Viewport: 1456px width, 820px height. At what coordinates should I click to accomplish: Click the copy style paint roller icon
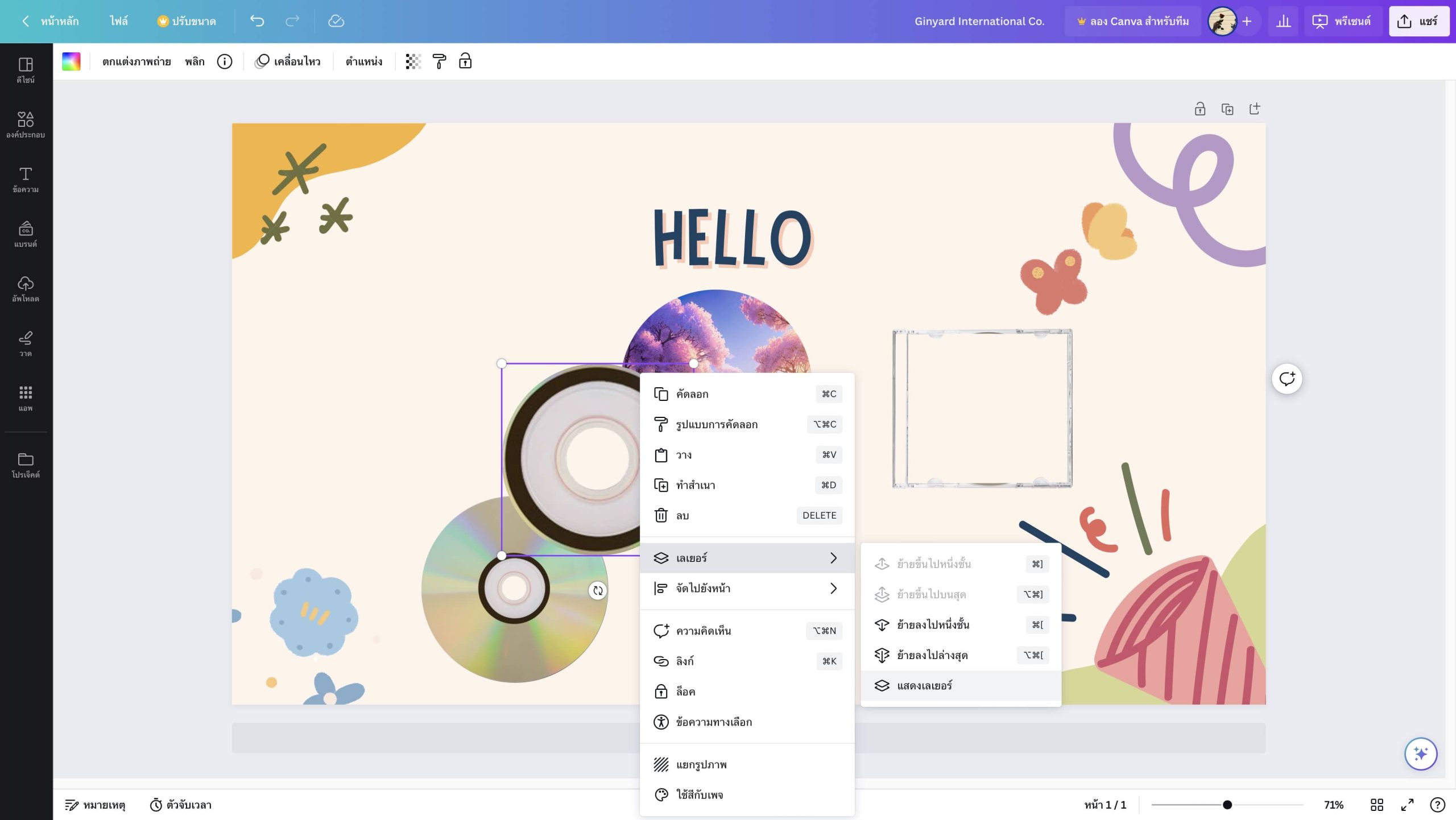(439, 61)
